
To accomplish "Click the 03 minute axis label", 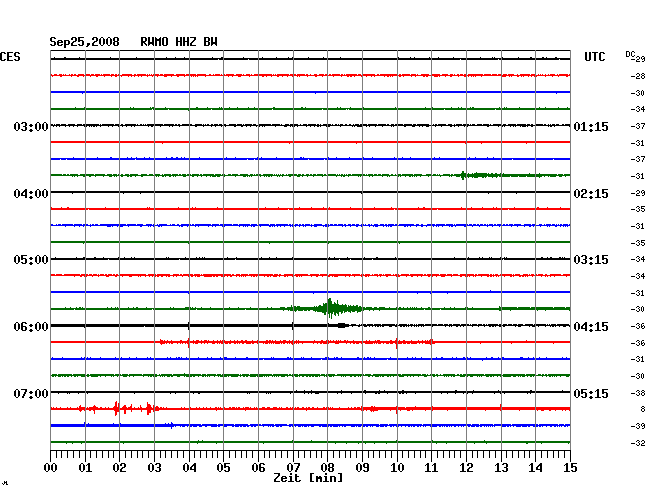I will click(154, 468).
